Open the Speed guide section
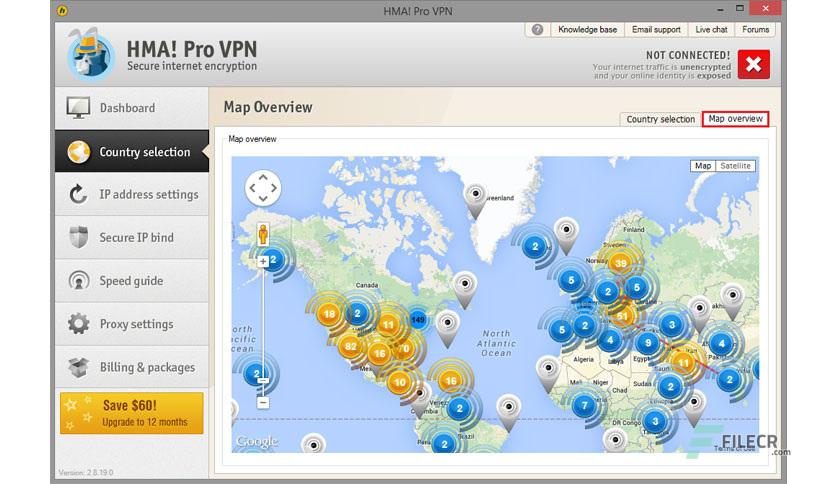836x484 pixels. (132, 281)
